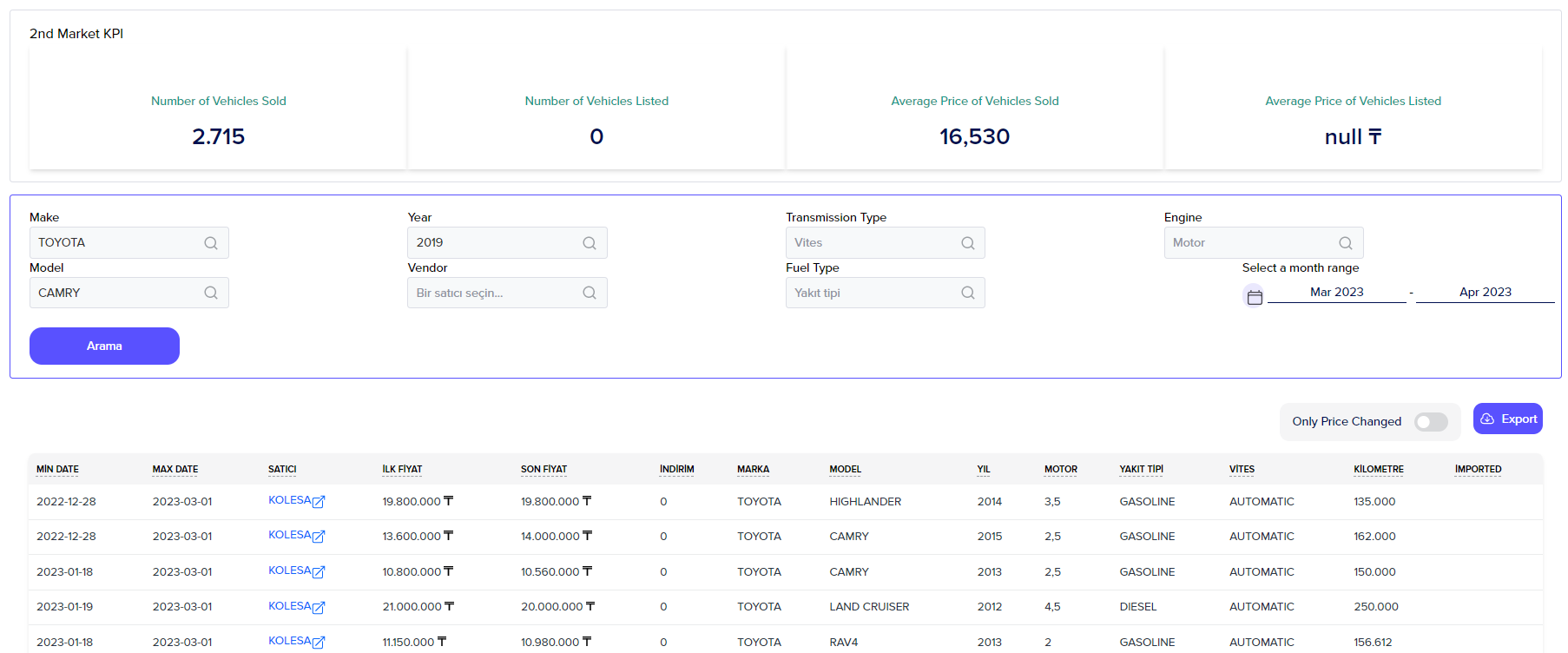Click the LAND CRUISER model cell
This screenshot has height=653, width=1568.
pos(869,607)
